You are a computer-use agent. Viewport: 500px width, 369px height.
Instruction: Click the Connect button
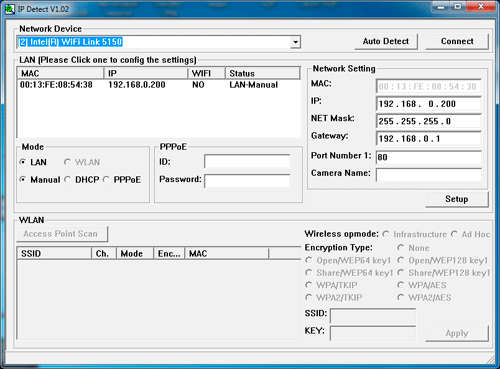457,41
